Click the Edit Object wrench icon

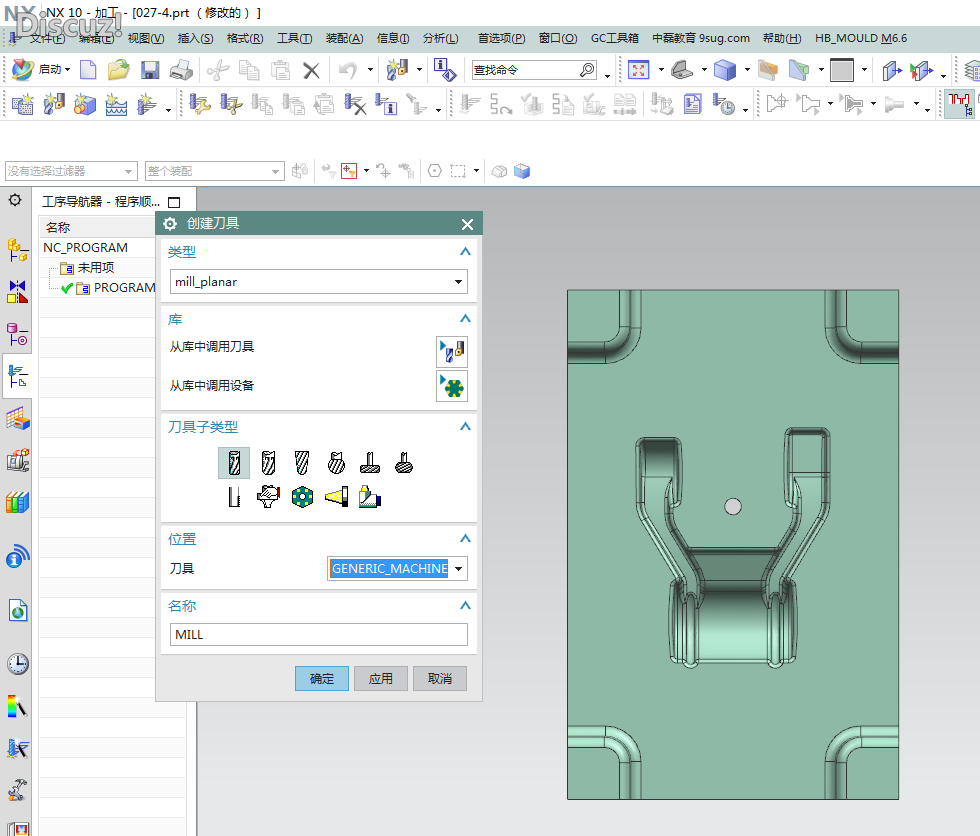point(200,104)
